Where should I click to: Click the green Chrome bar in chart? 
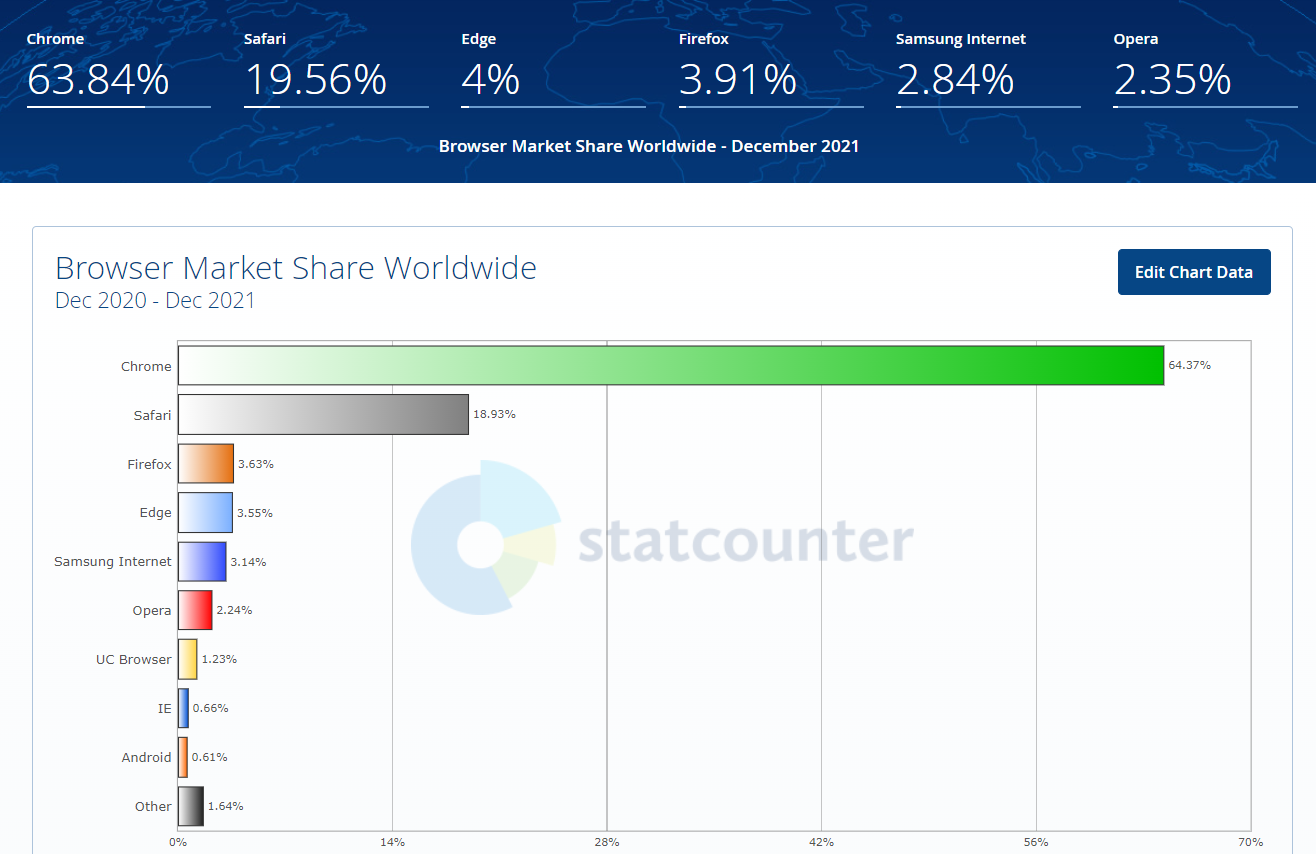click(671, 365)
